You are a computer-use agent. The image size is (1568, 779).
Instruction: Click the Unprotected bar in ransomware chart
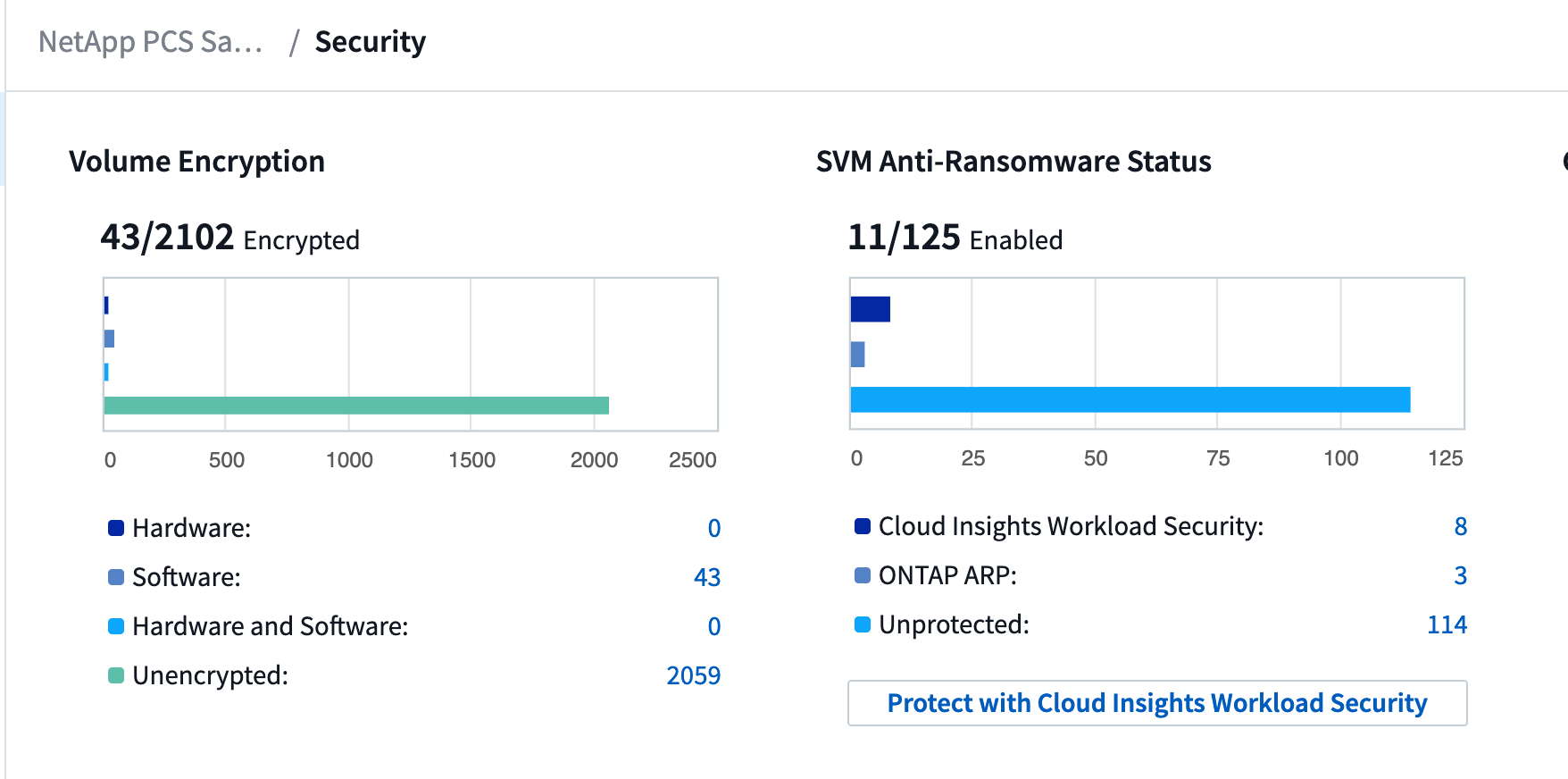pos(1130,399)
